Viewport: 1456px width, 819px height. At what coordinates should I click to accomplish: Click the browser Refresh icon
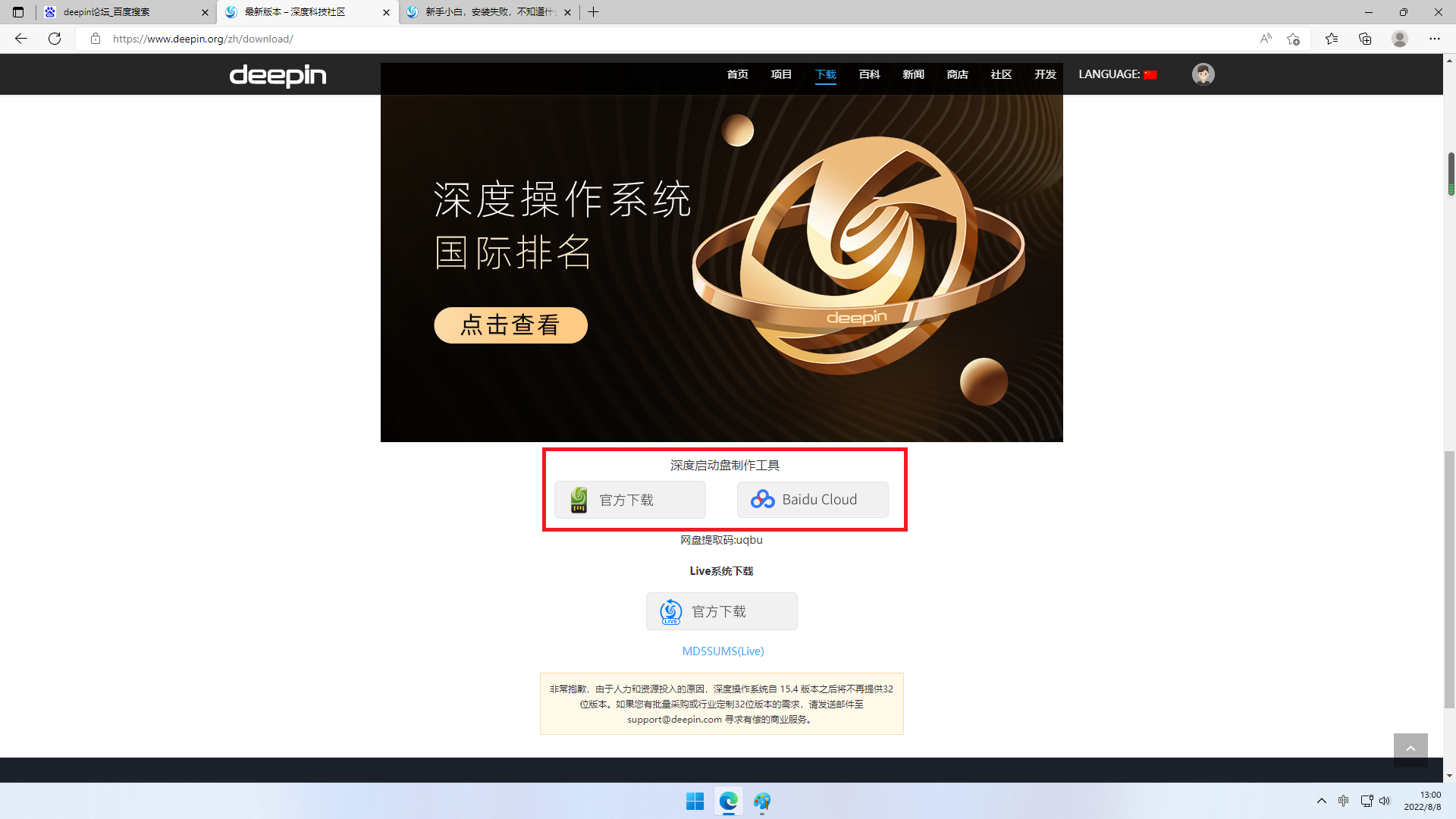click(55, 39)
